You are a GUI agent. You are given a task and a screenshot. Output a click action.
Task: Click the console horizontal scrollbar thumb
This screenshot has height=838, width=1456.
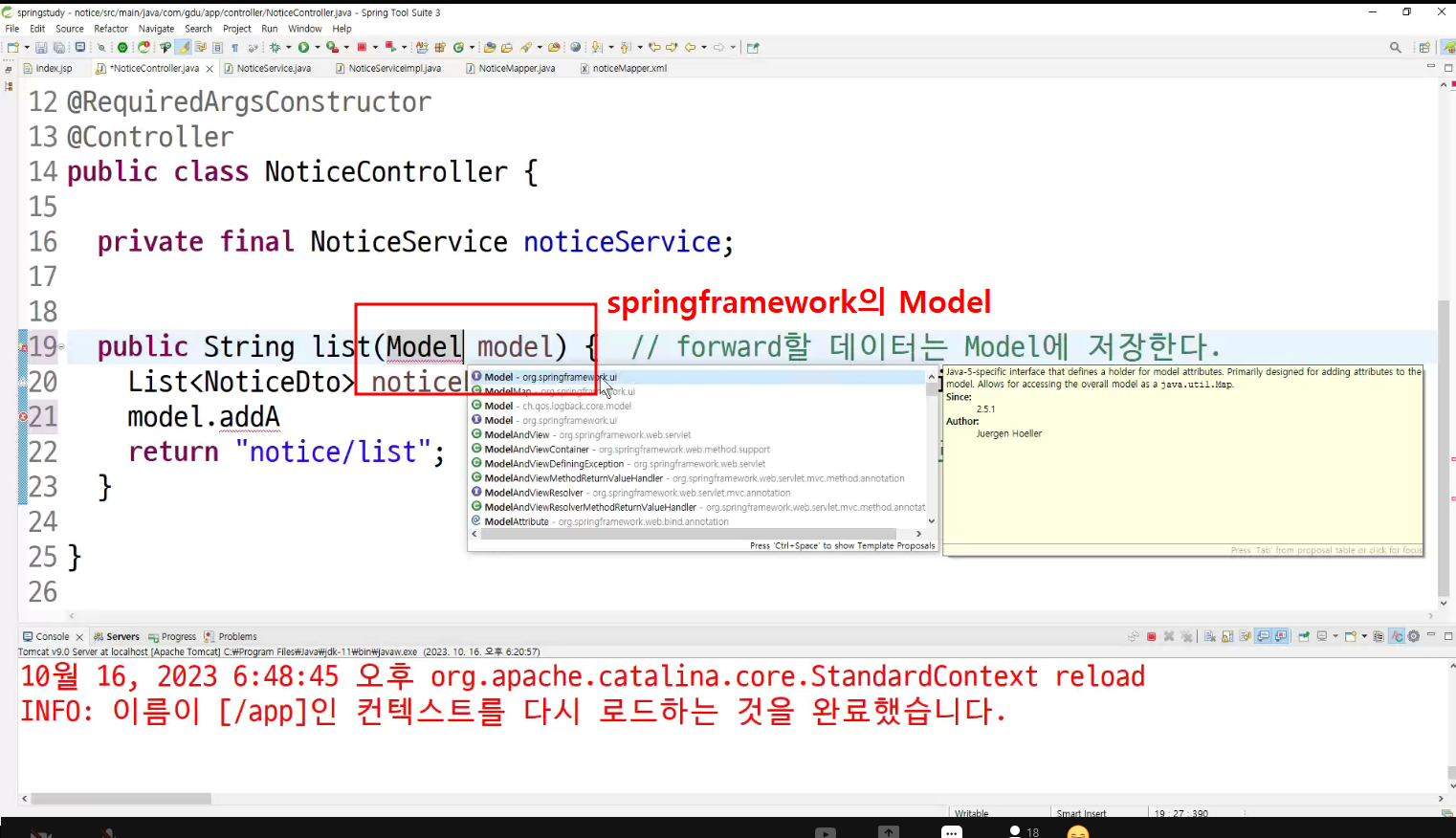pos(121,798)
